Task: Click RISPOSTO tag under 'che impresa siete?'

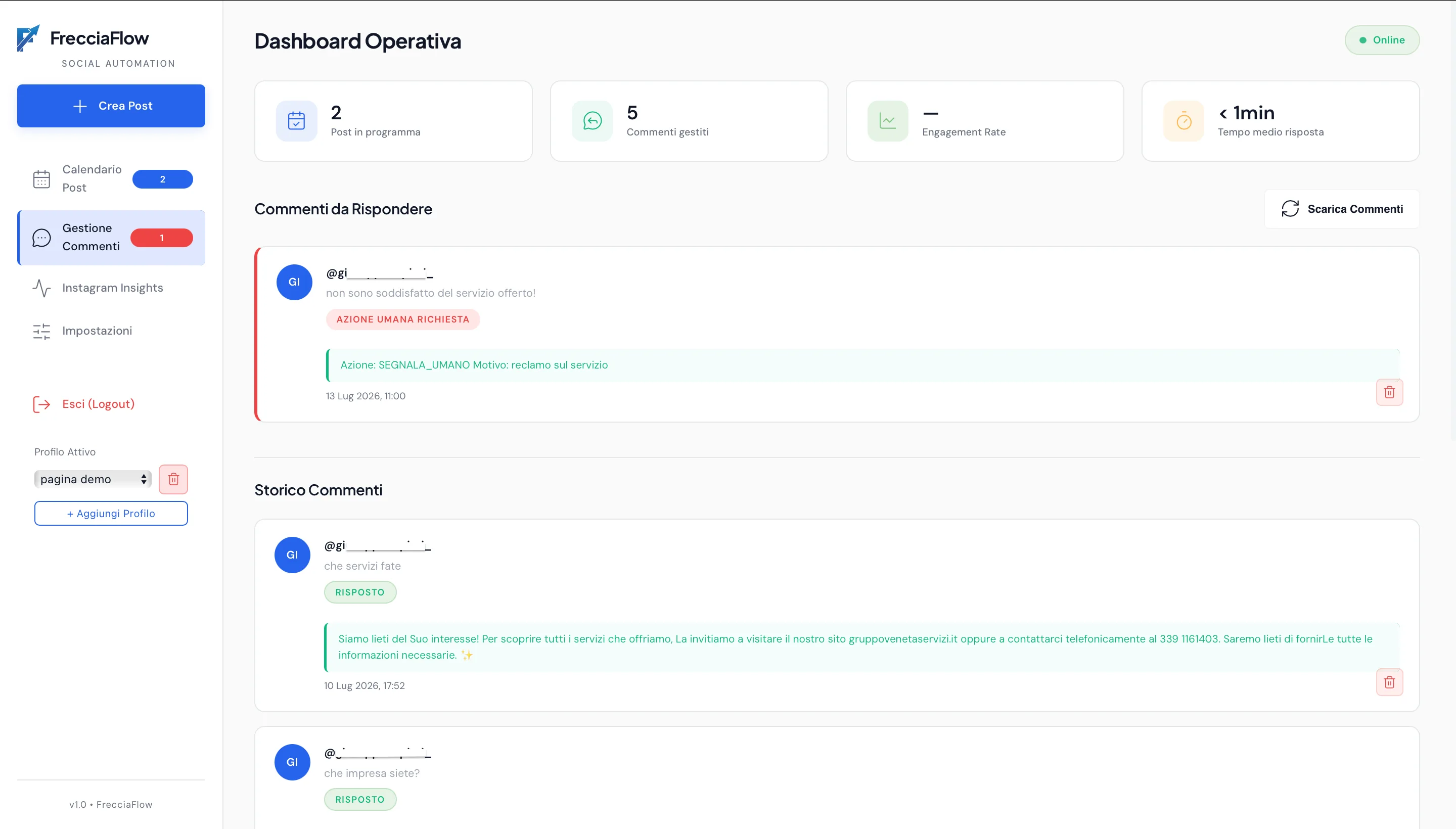Action: point(360,799)
